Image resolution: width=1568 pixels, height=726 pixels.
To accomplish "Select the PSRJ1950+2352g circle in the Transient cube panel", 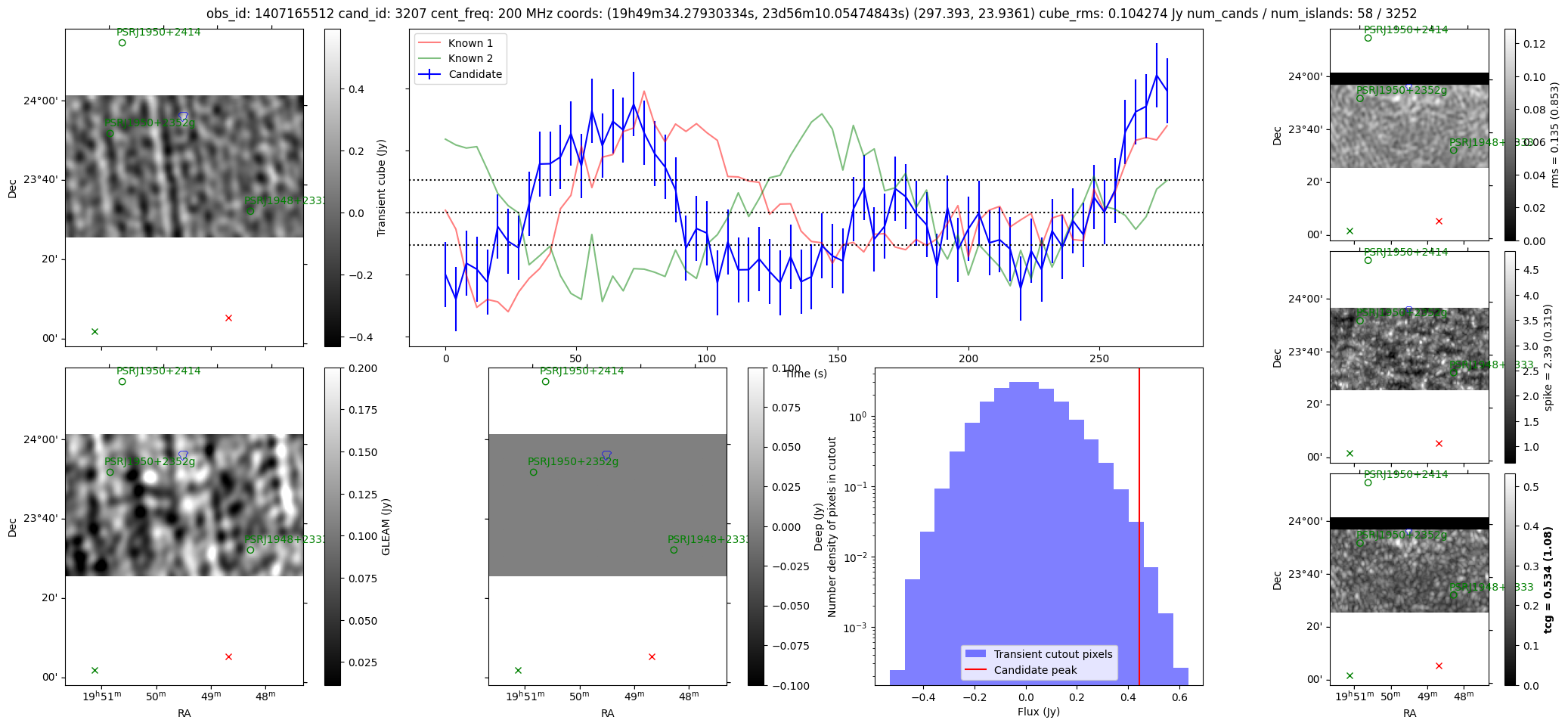I will [x=110, y=134].
